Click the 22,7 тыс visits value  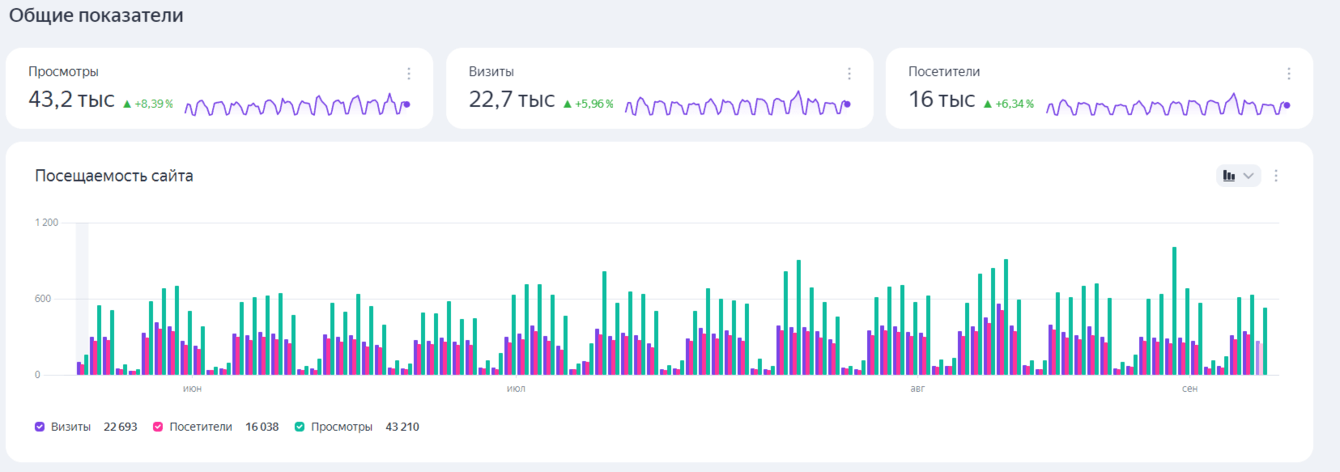(512, 100)
